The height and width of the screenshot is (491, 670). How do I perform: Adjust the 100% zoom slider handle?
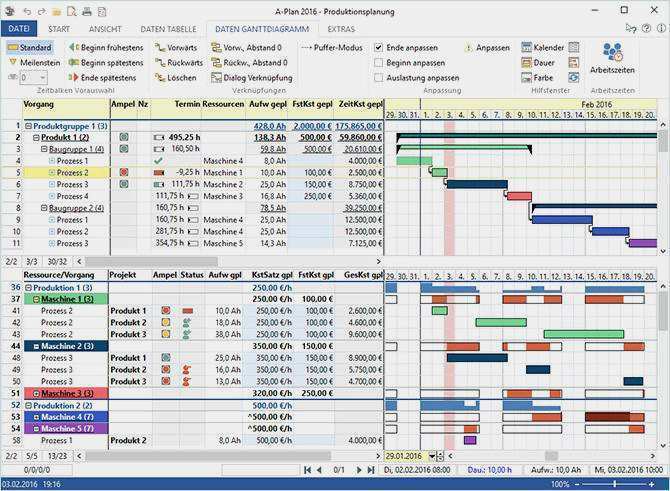click(614, 484)
